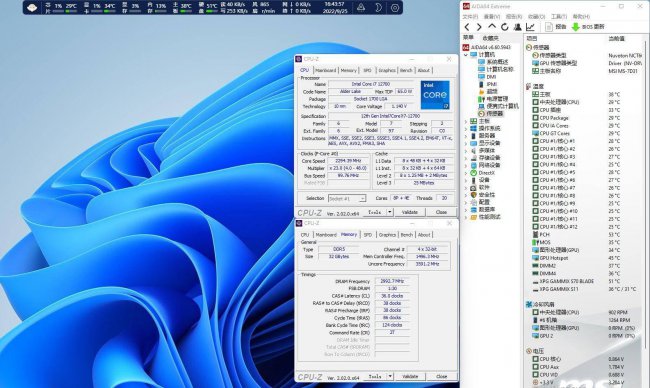Open the 工具(T) menu in AIDA64
650x388 pixels.
pos(559,17)
